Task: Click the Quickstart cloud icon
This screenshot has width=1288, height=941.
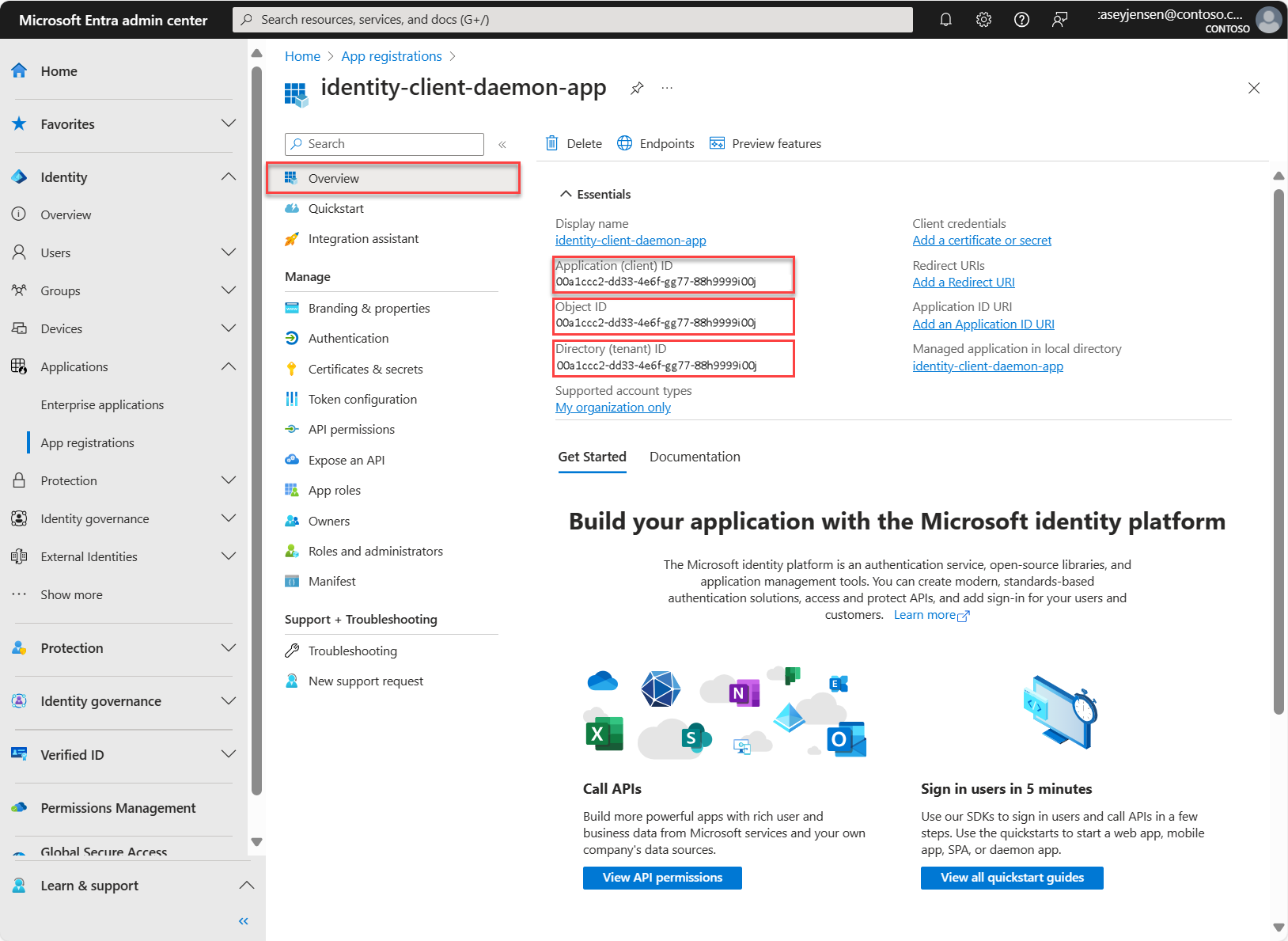Action: pyautogui.click(x=292, y=208)
